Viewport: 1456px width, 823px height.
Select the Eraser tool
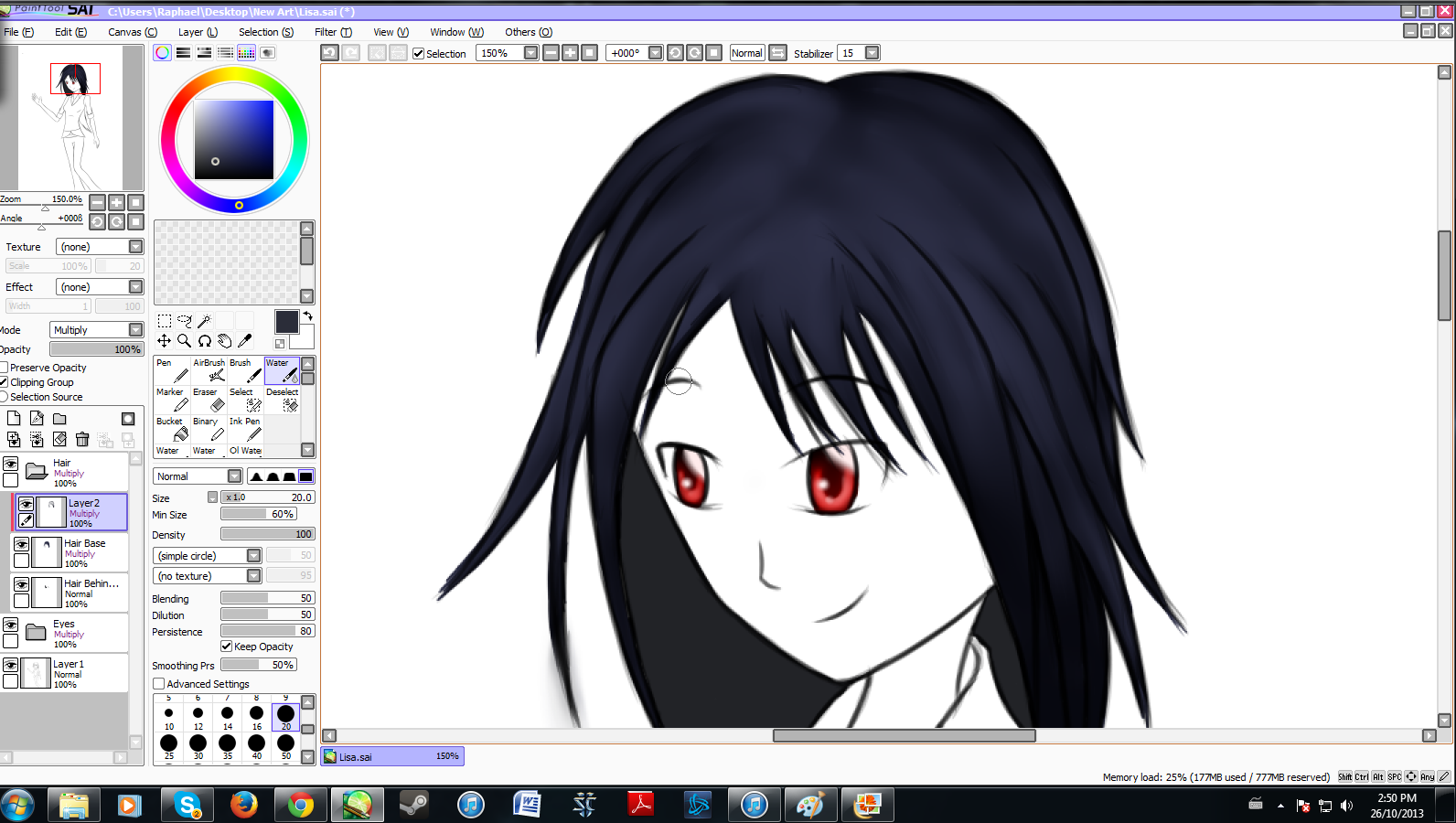pos(209,400)
